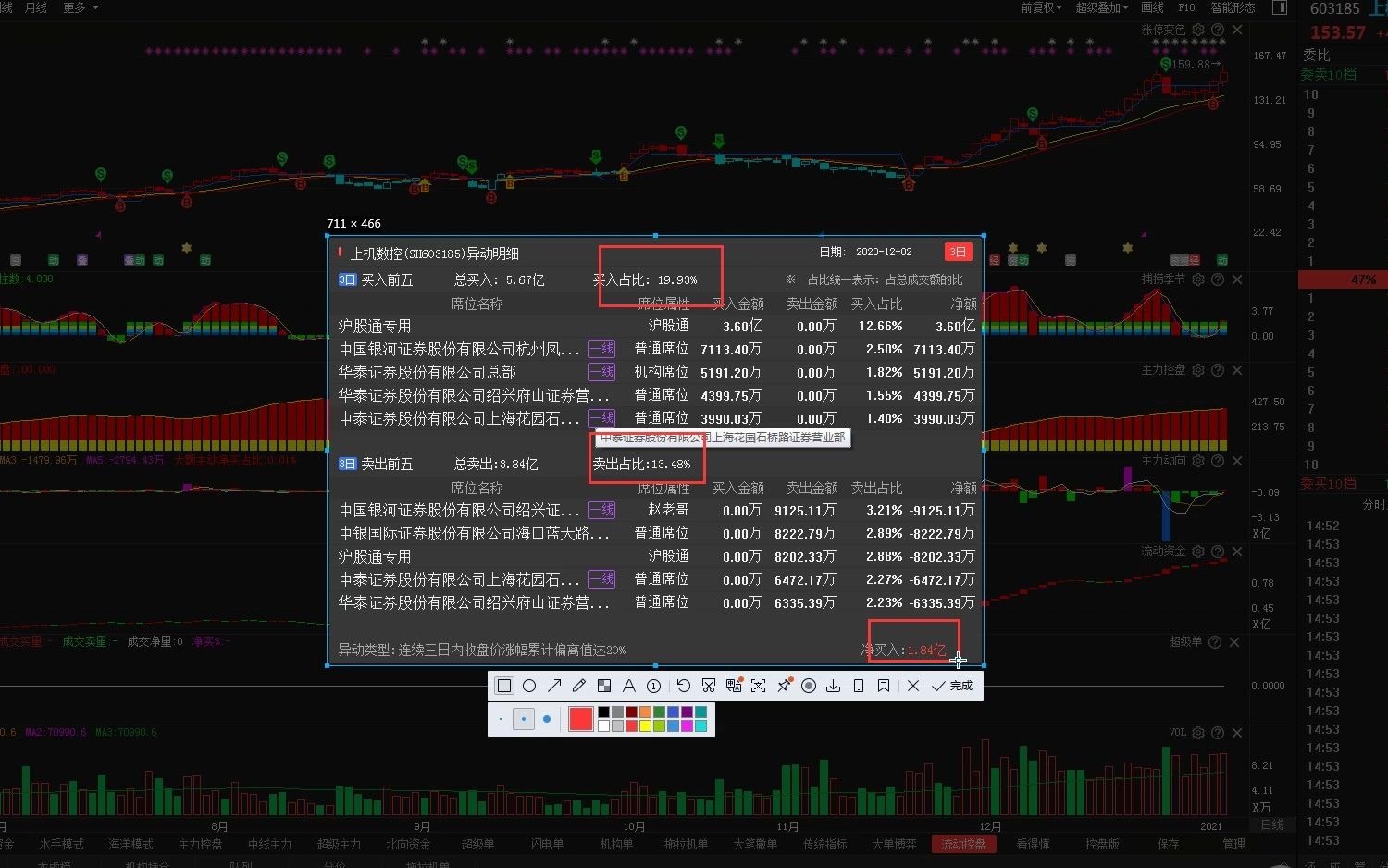
Task: Cancel the screenshot with X icon
Action: (913, 686)
